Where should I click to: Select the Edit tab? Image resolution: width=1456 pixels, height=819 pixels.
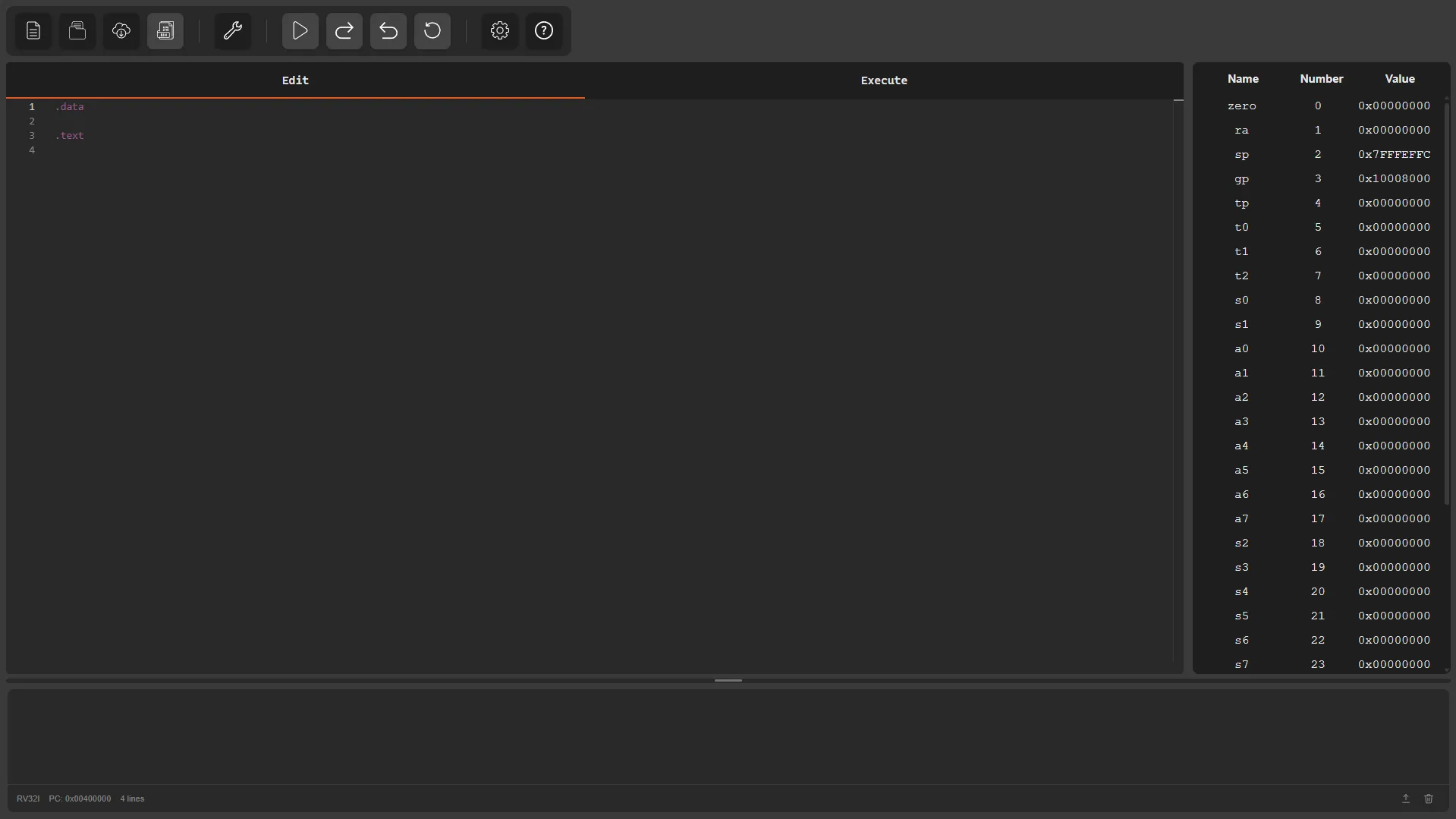(x=295, y=80)
